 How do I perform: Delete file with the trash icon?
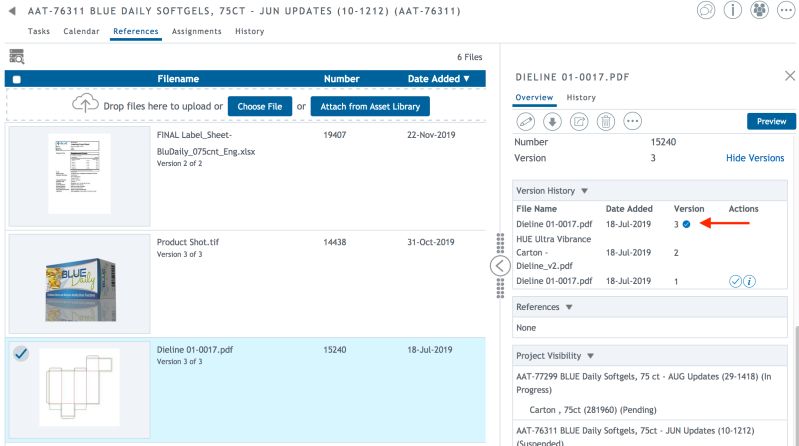pos(606,122)
